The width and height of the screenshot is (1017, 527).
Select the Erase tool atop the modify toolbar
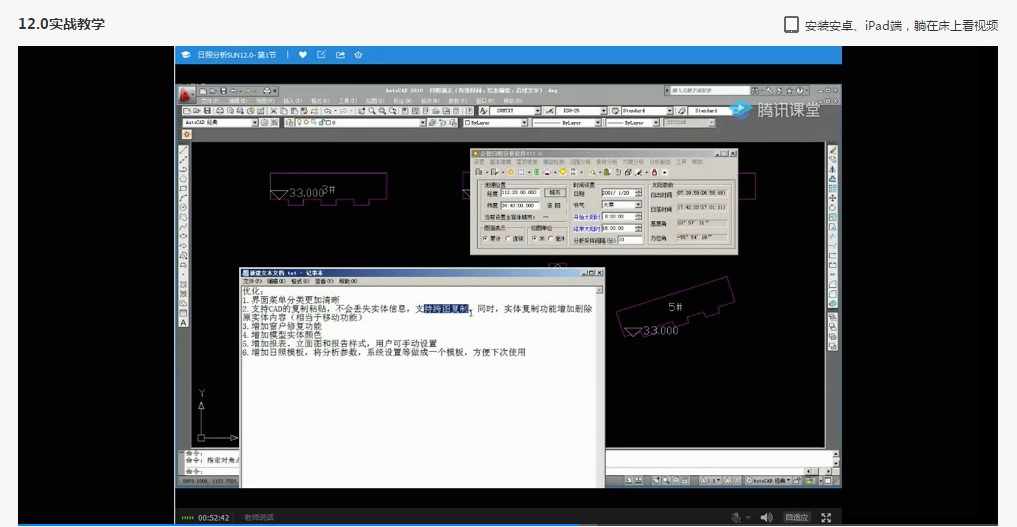coord(833,150)
